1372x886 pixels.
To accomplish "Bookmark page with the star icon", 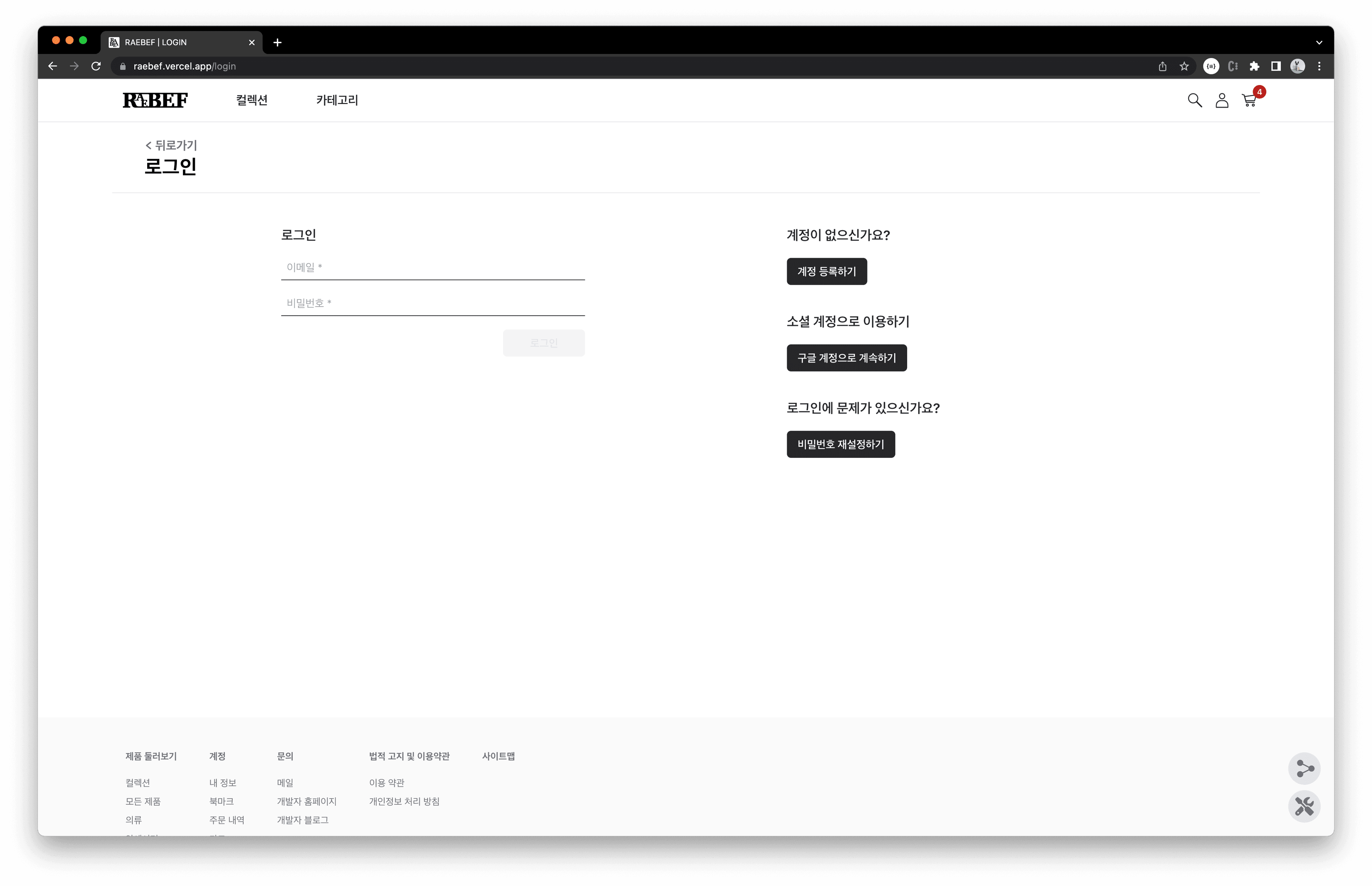I will pos(1184,66).
